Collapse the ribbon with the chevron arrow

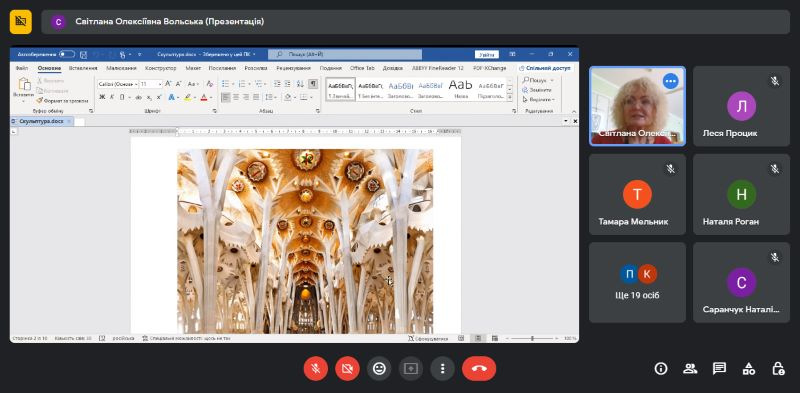pos(574,111)
